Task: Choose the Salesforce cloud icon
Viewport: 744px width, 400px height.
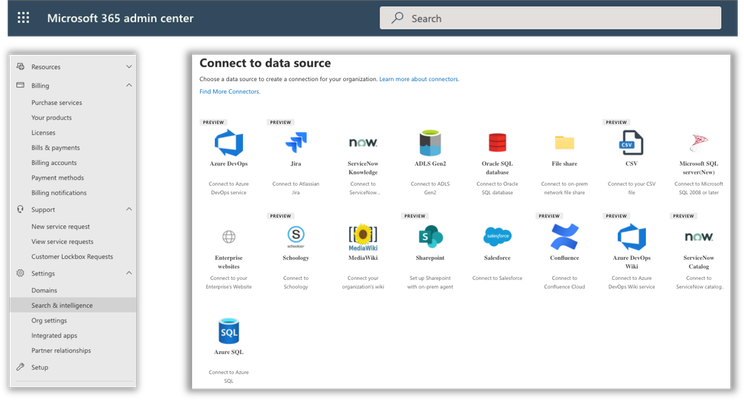Action: [x=497, y=236]
